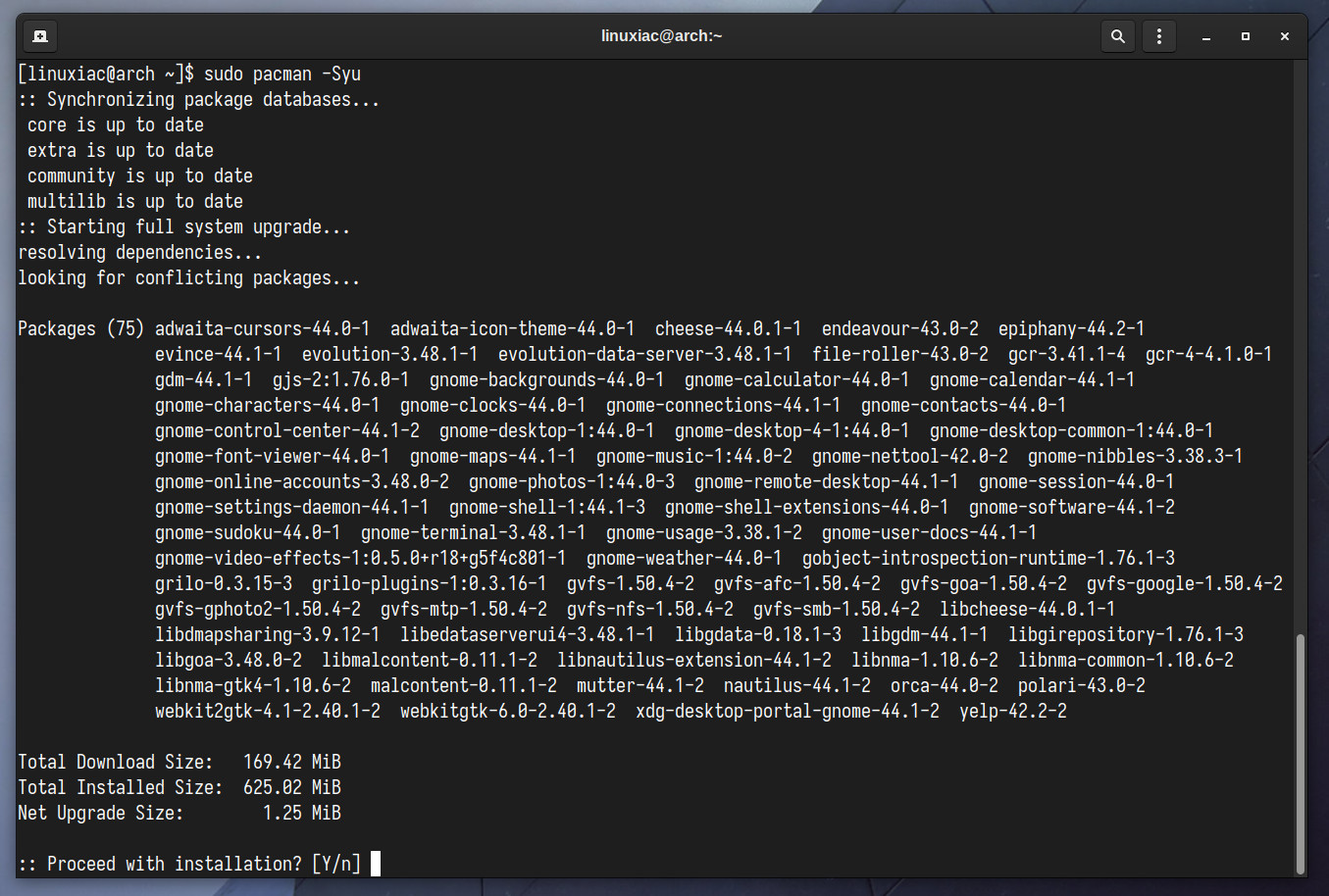Click the 'multilib is up to date' line
The image size is (1329, 896).
135,202
